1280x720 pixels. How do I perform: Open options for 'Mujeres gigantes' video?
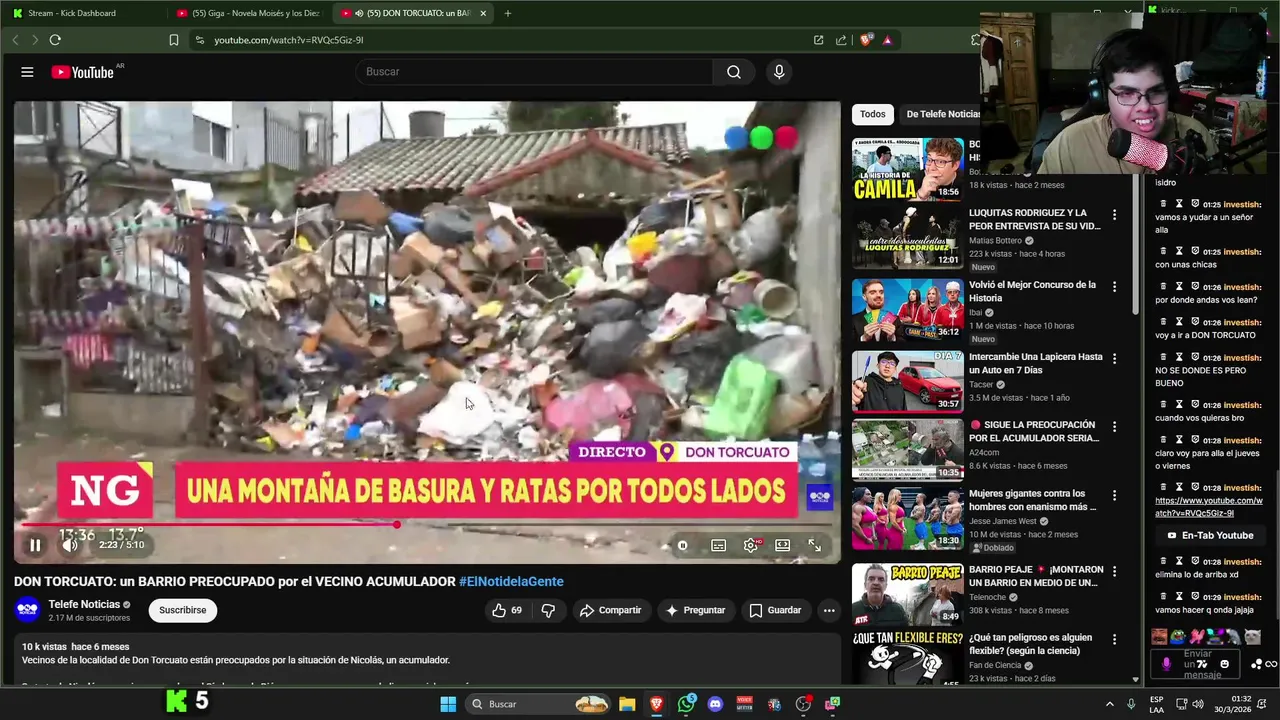1114,495
